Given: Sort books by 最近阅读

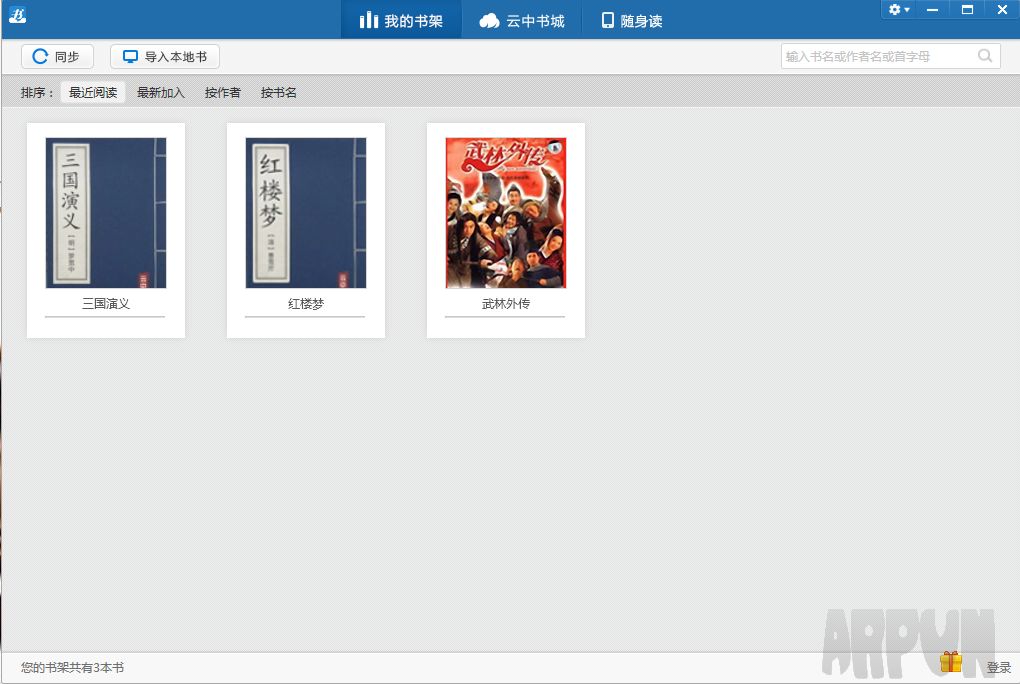Looking at the screenshot, I should pos(93,92).
